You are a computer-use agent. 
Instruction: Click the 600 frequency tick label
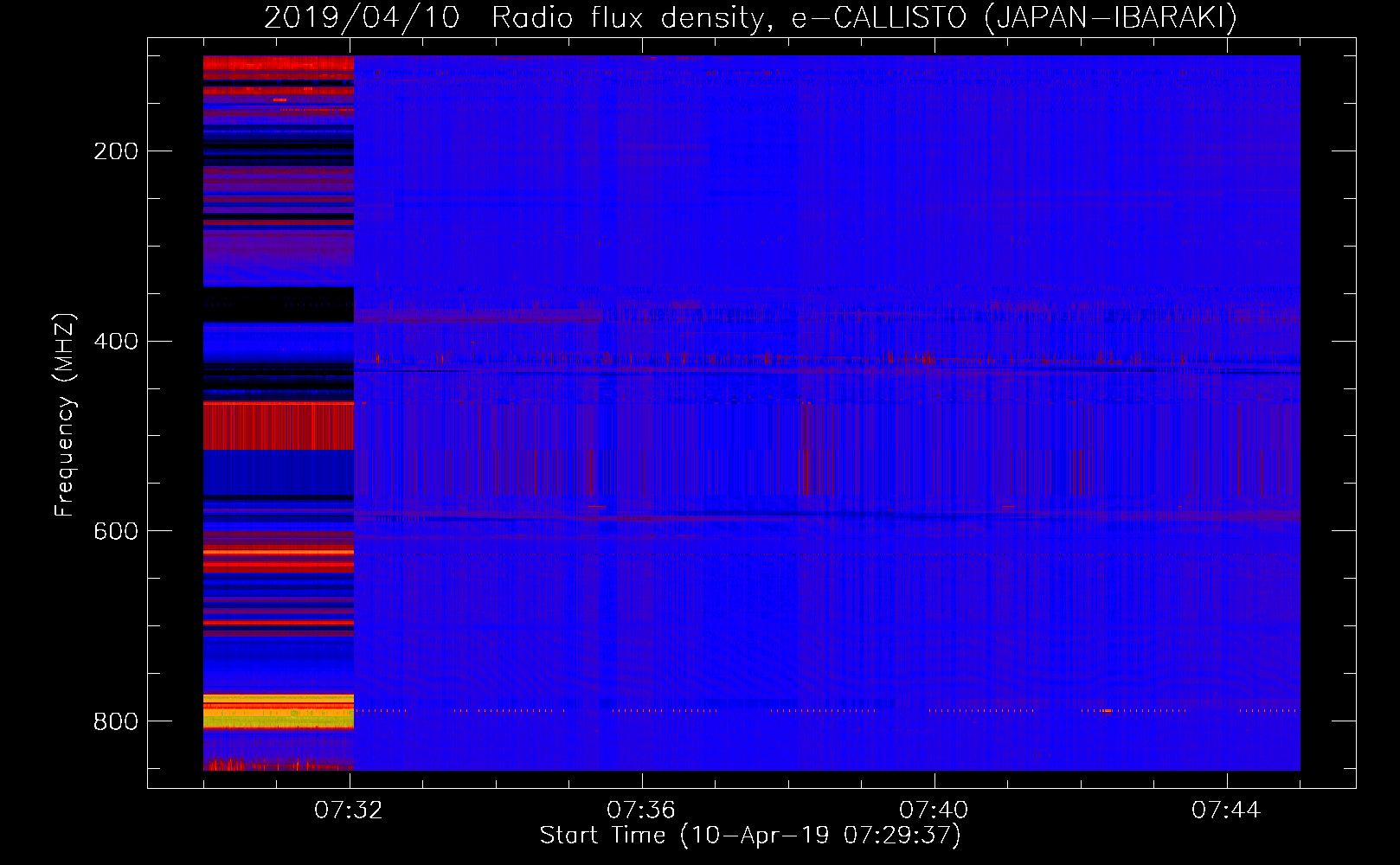(116, 531)
